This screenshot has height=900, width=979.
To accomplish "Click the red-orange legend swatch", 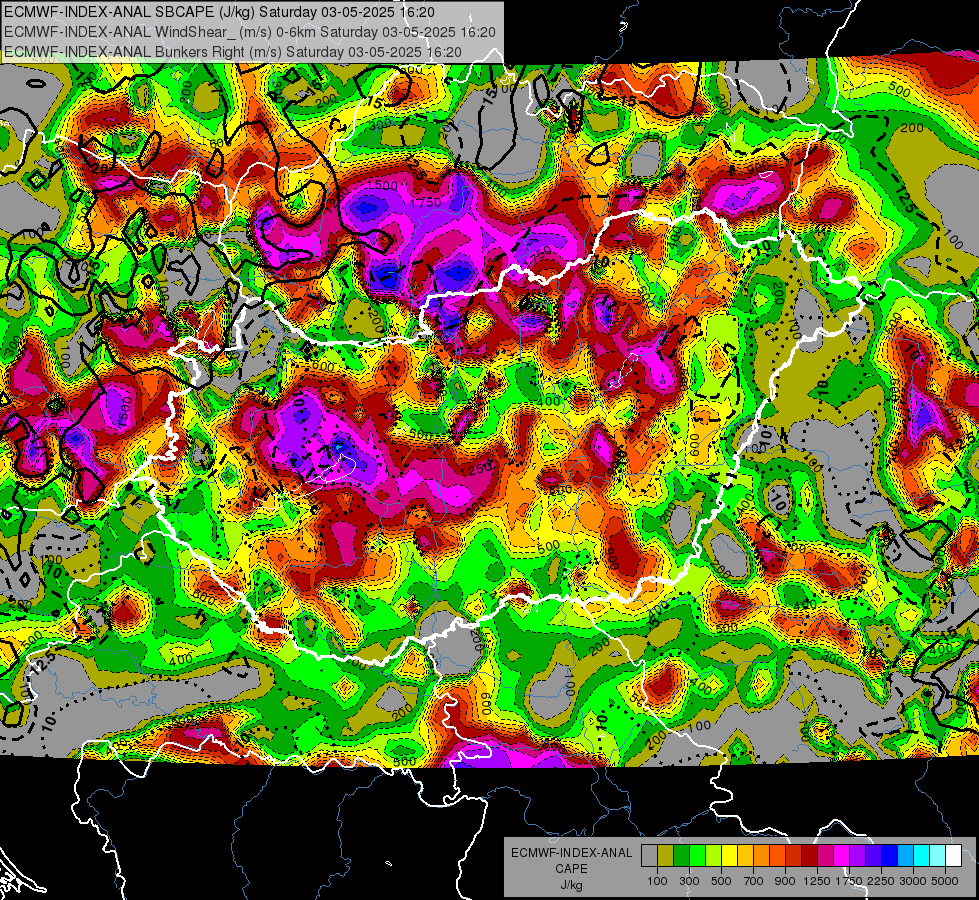I will [777, 856].
